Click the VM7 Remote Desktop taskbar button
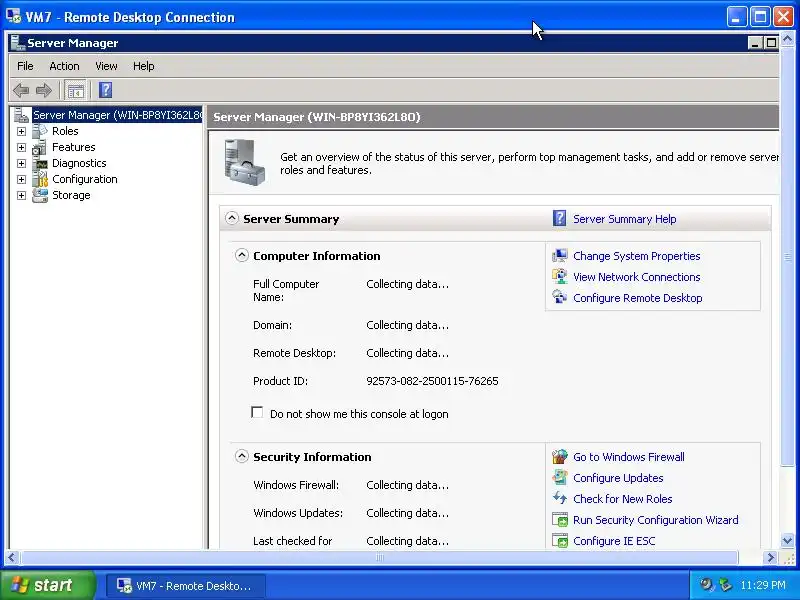The width and height of the screenshot is (800, 600). click(186, 585)
